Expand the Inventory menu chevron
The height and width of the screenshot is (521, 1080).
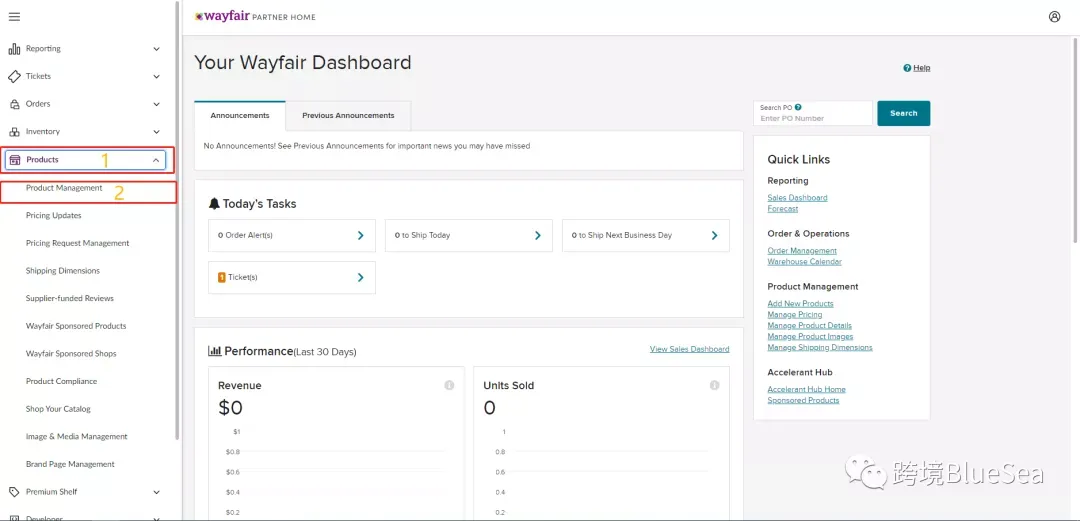(156, 132)
